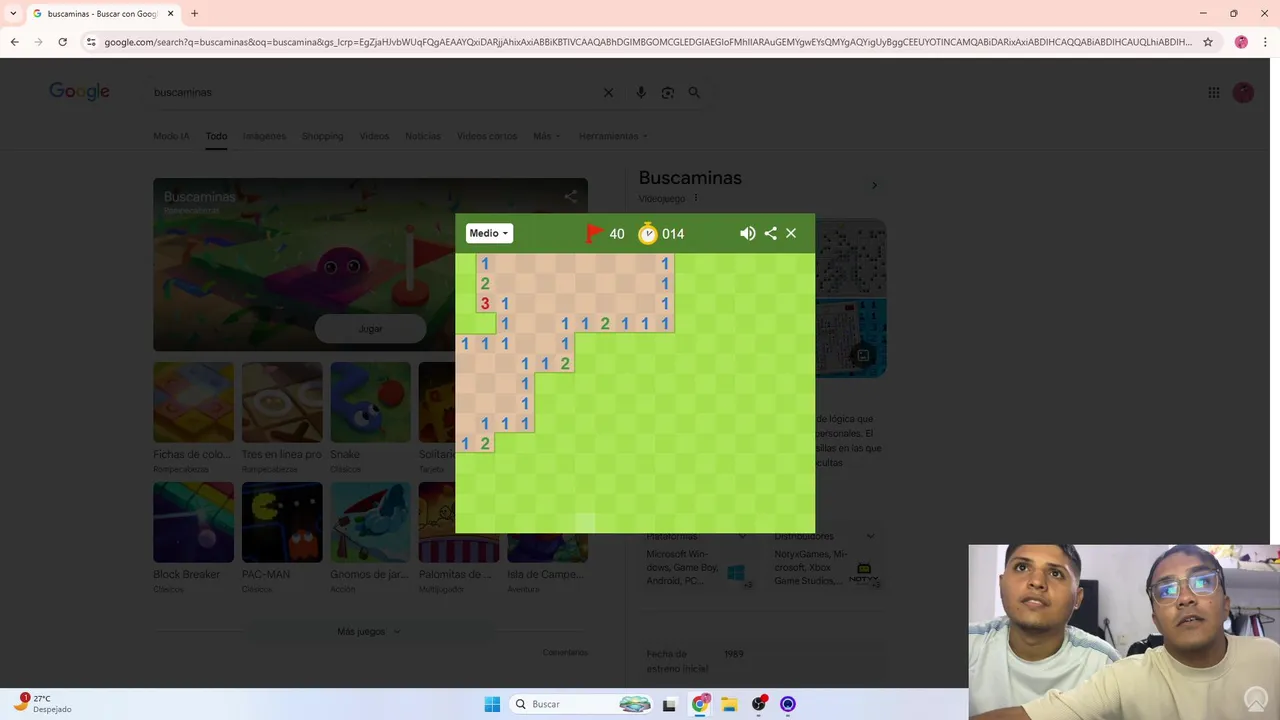Open the Google account avatar
1280x720 pixels.
1243,92
